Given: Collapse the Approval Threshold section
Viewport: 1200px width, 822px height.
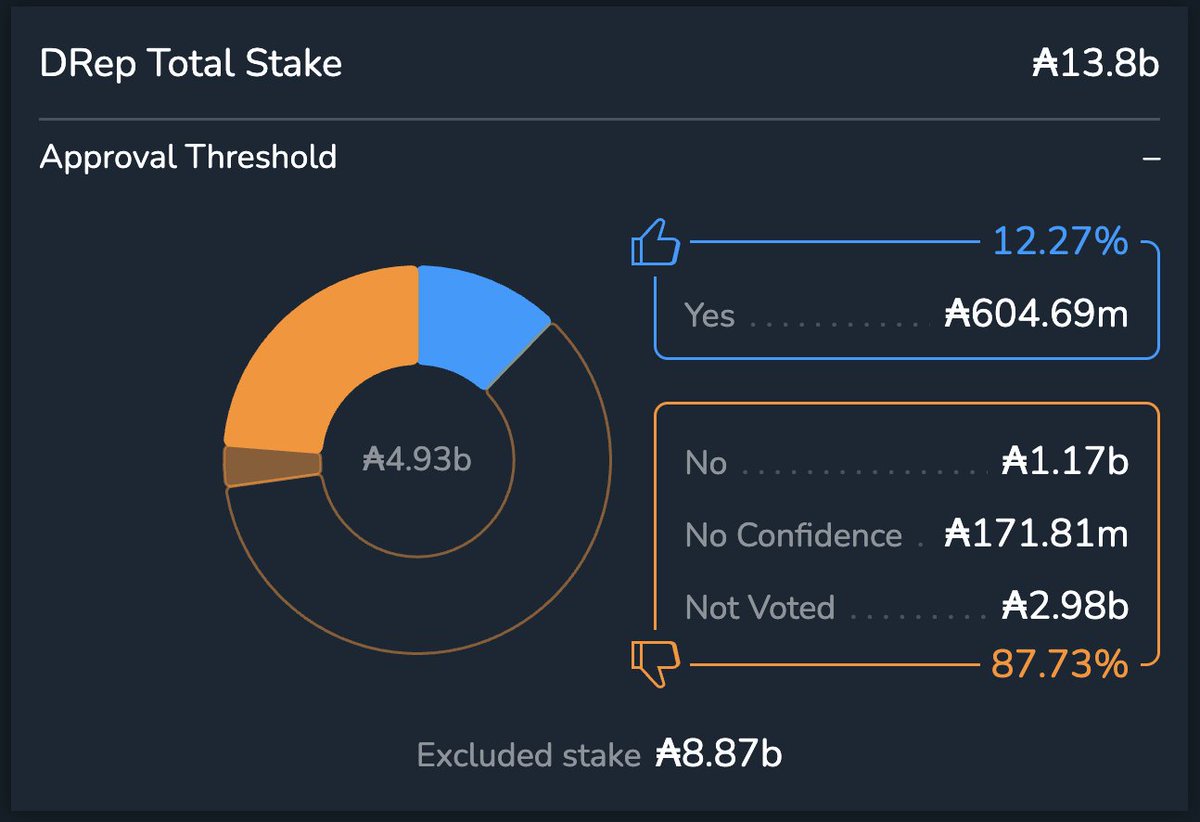Looking at the screenshot, I should (1151, 158).
